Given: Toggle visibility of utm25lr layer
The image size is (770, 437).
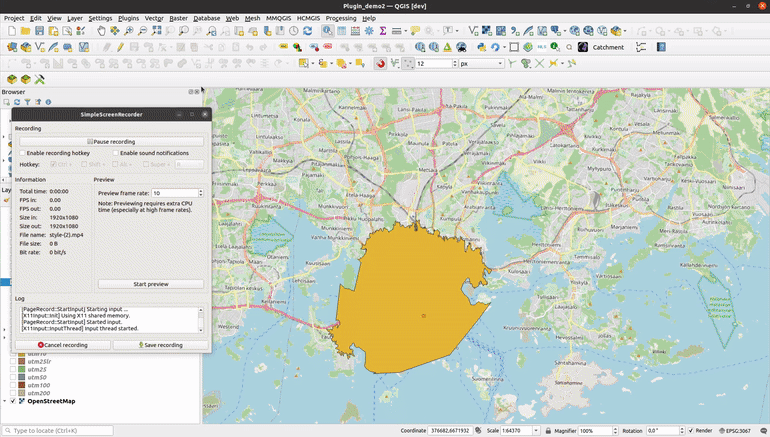Looking at the screenshot, I should 13,361.
